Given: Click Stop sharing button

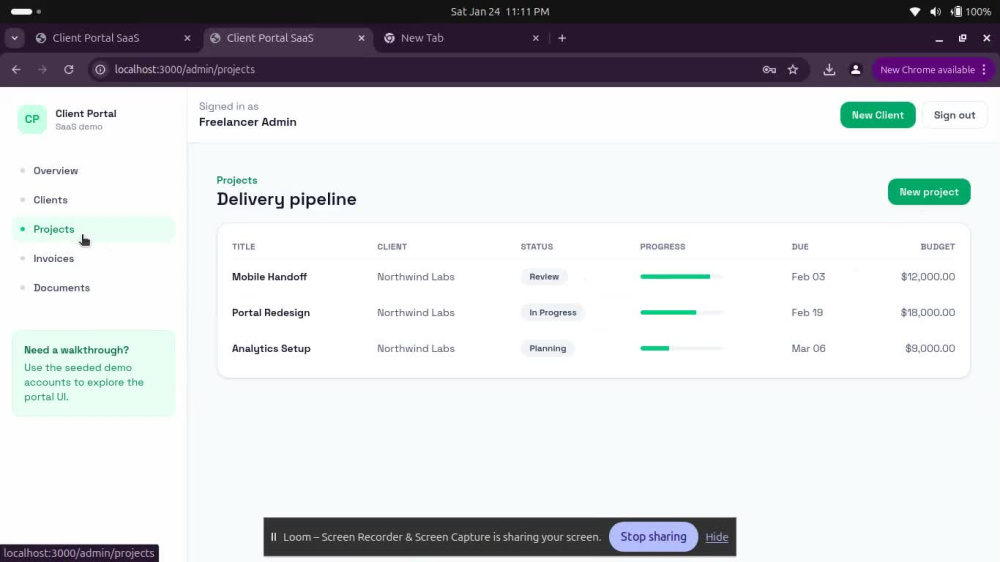Looking at the screenshot, I should [x=653, y=537].
